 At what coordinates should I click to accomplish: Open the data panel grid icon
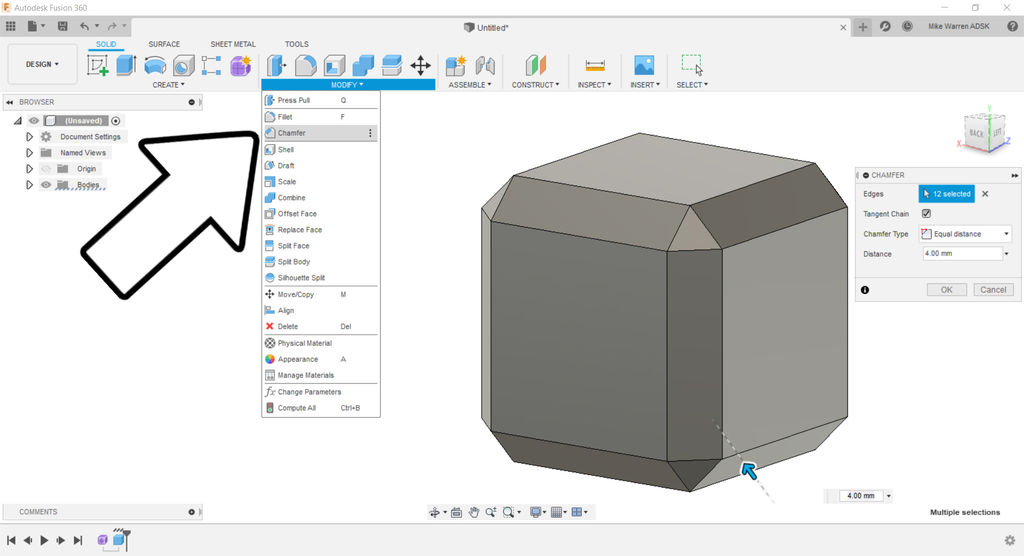(10, 26)
